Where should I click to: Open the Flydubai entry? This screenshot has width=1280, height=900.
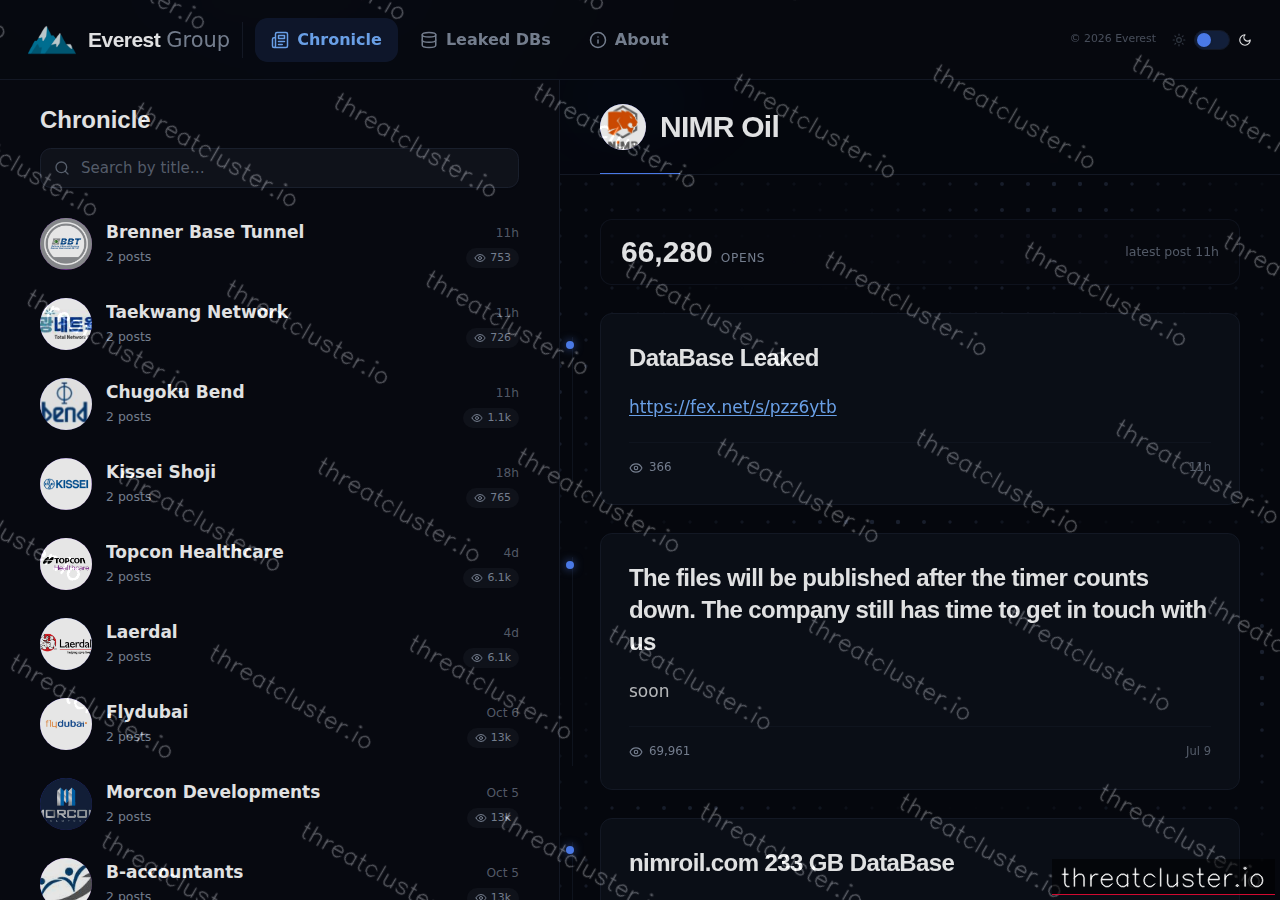pos(279,724)
